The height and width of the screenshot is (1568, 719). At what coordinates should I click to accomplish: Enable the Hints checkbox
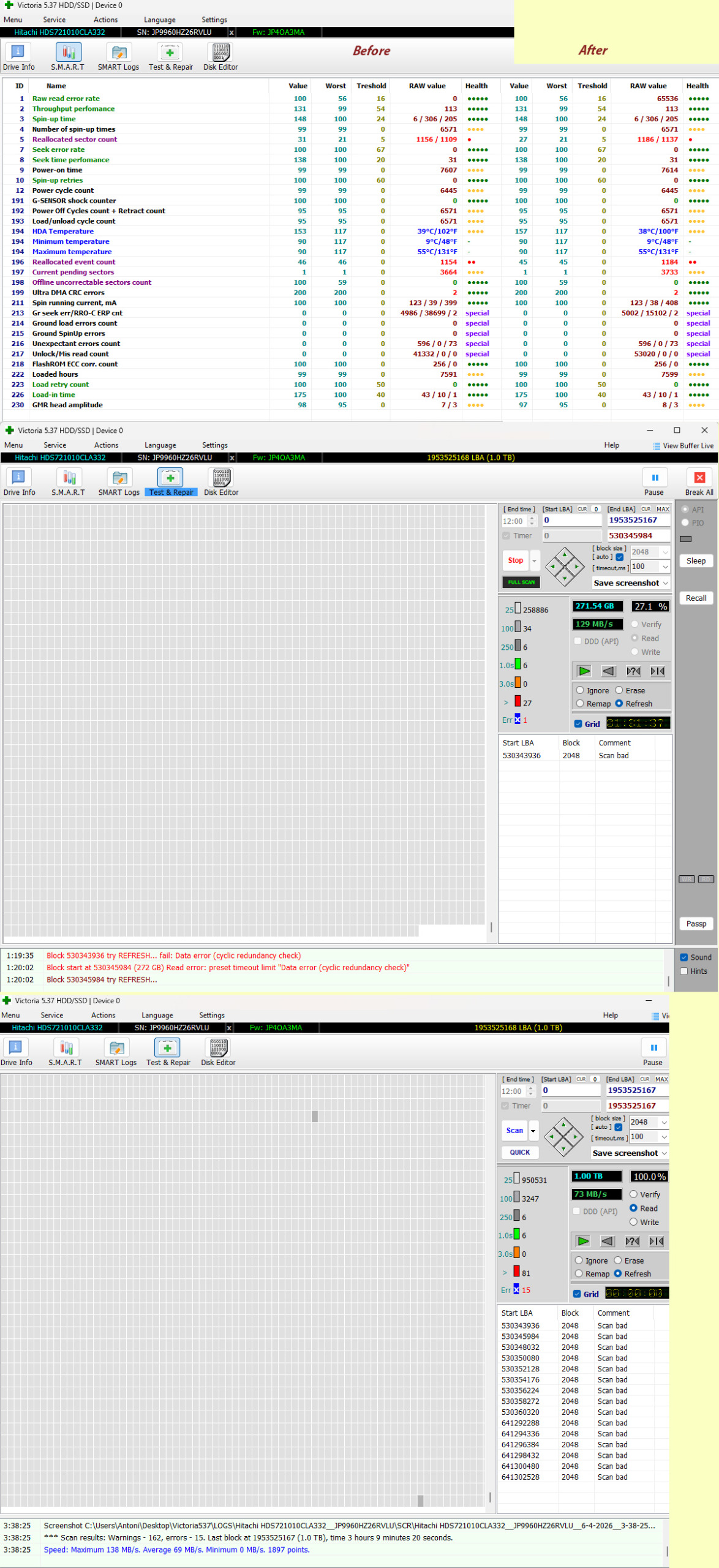click(x=684, y=971)
